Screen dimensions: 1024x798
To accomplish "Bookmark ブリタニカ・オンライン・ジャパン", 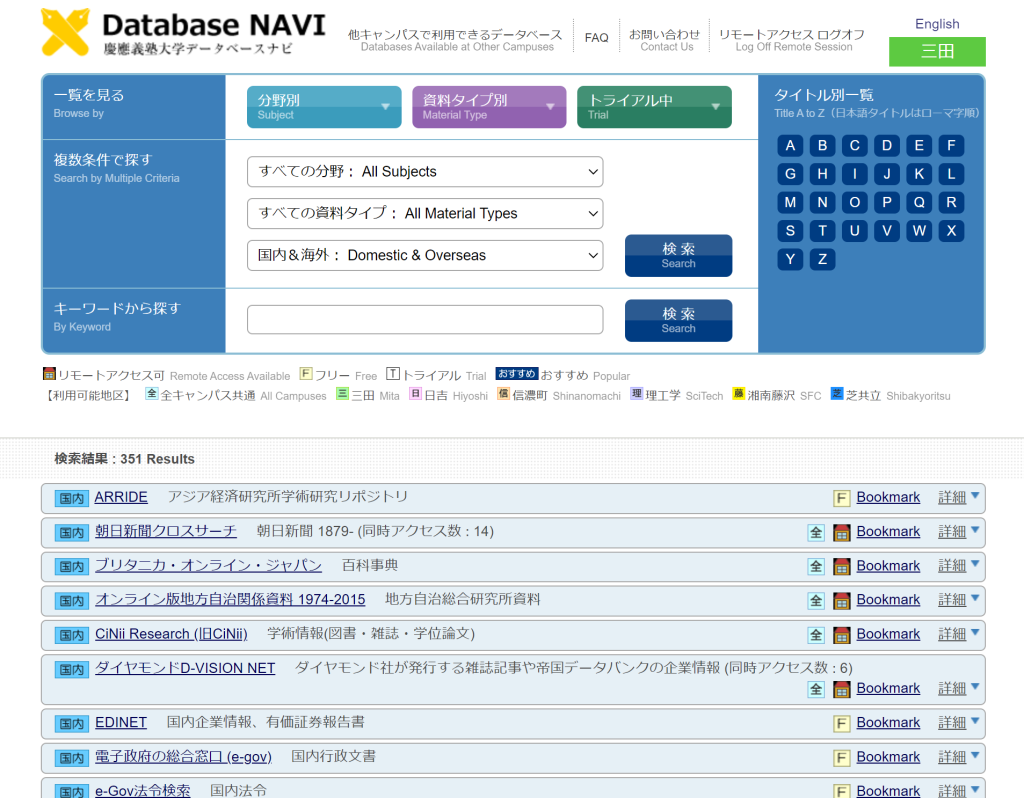I will point(888,566).
